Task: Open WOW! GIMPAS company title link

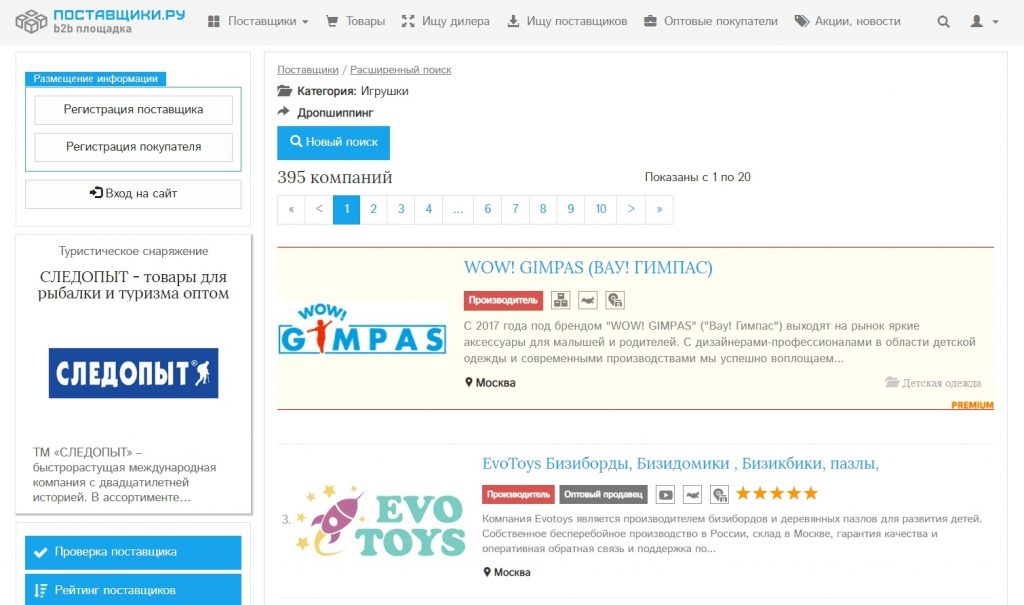Action: tap(588, 268)
